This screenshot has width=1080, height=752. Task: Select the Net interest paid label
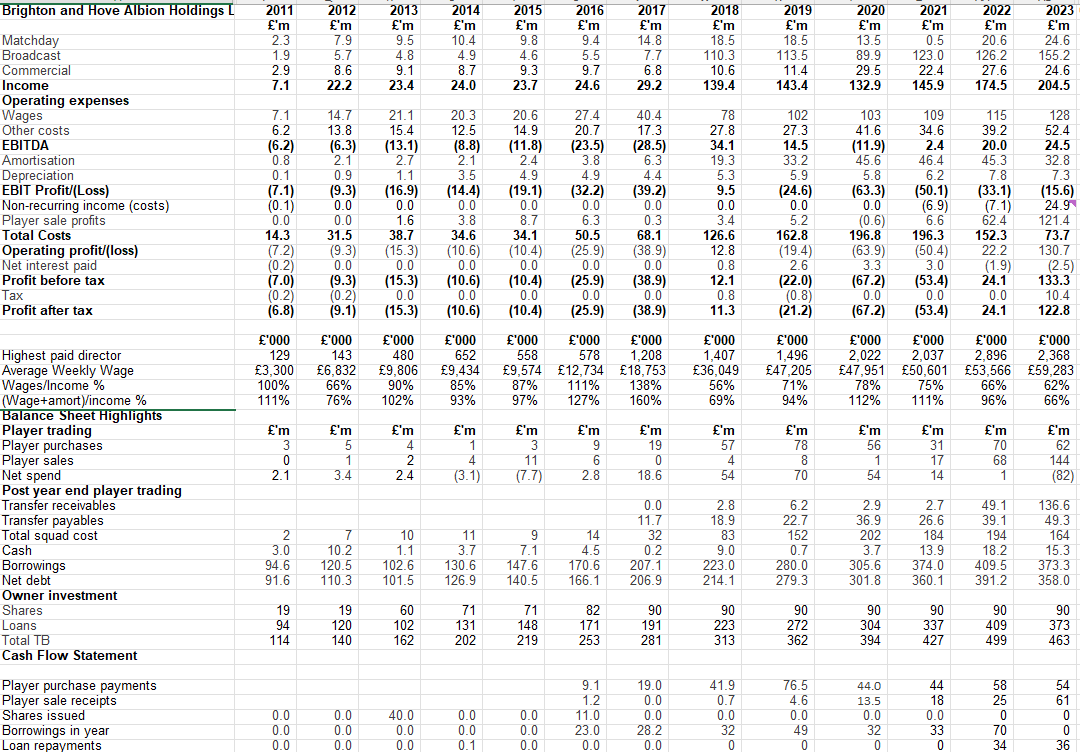pyautogui.click(x=50, y=266)
